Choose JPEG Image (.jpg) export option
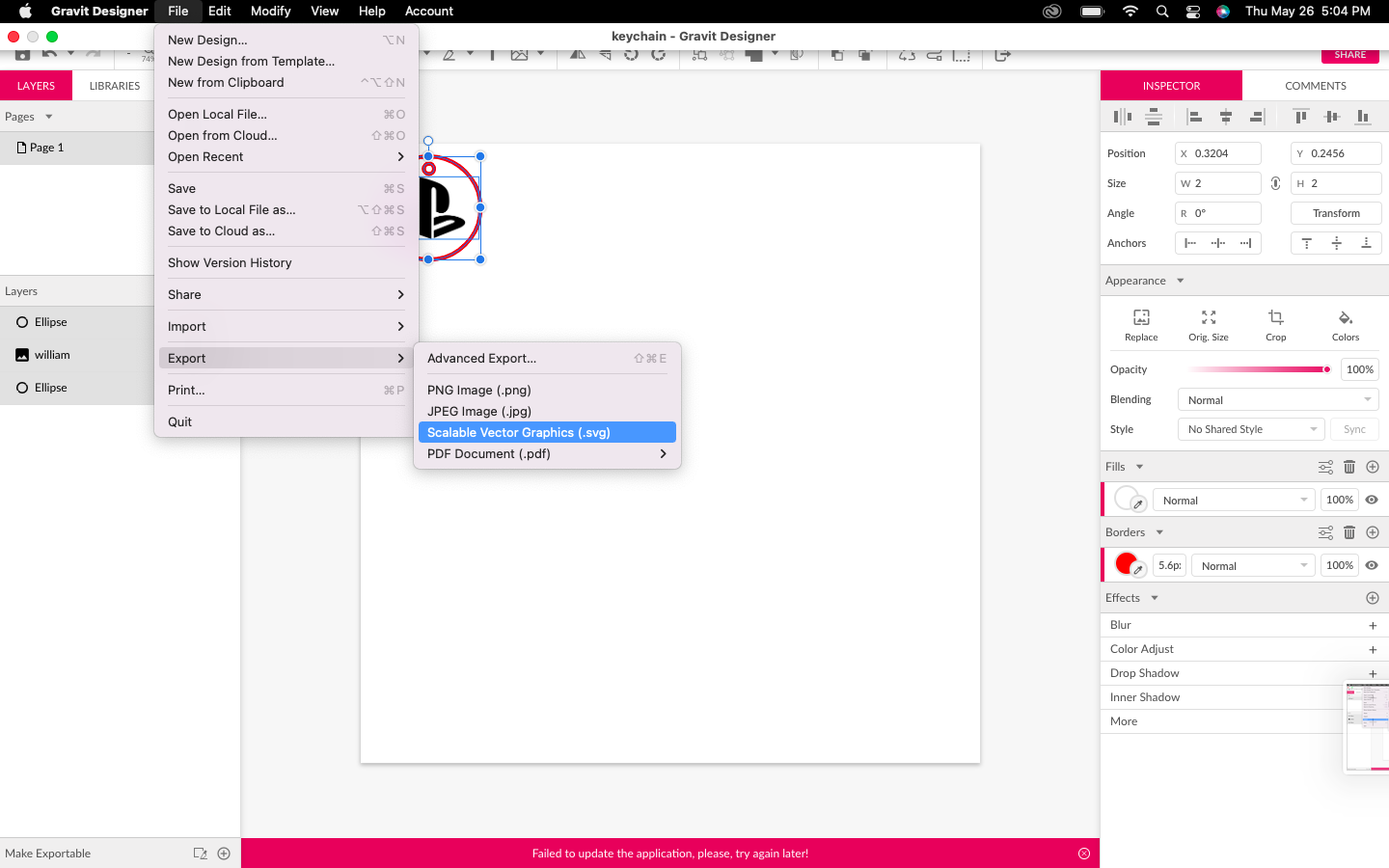The height and width of the screenshot is (868, 1389). click(x=547, y=411)
